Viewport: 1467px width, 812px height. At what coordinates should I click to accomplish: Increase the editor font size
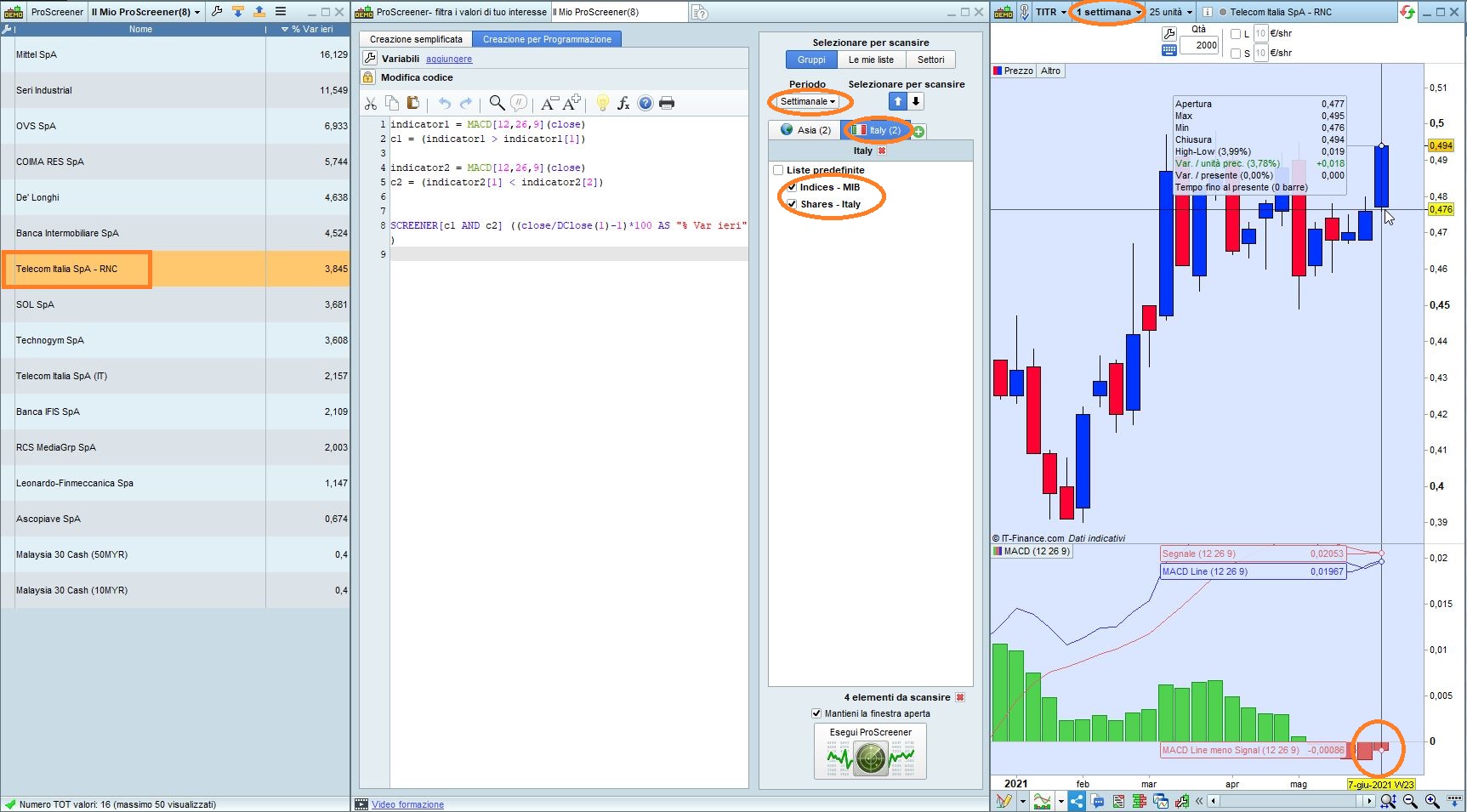pos(572,103)
